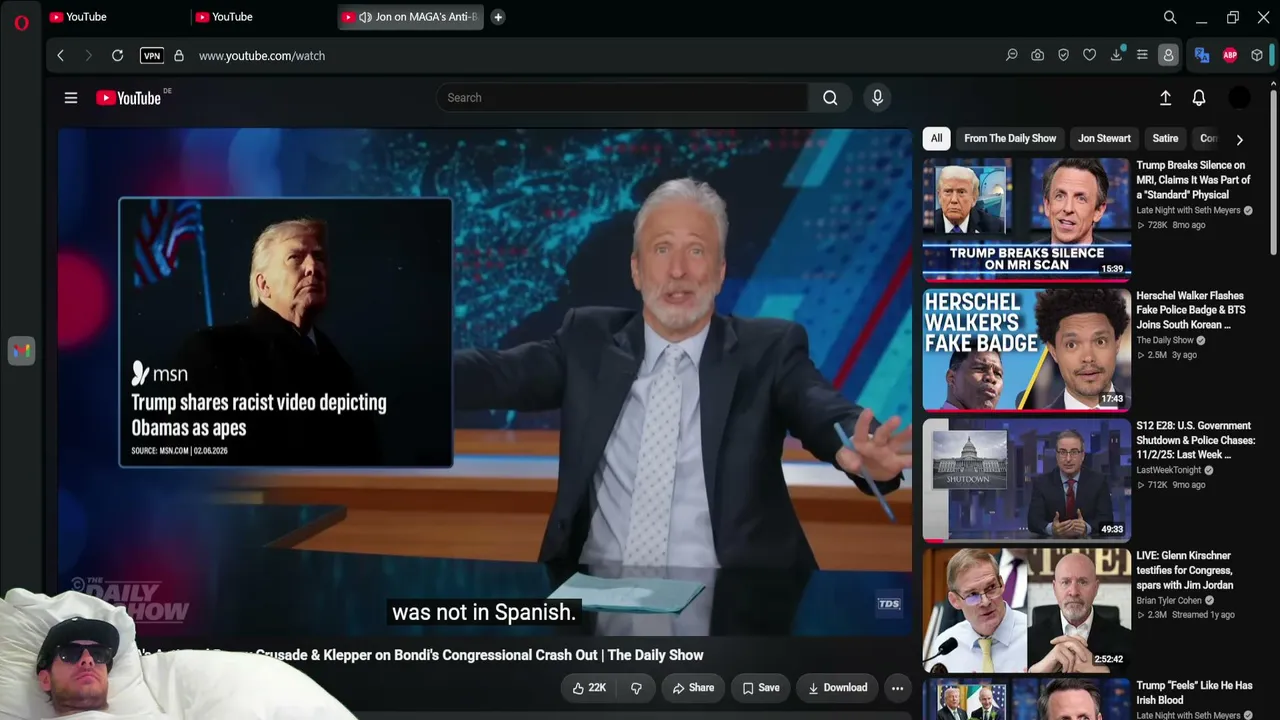Screen dimensions: 1280x720
Task: Open the Last Week Tonight Shutdown thumbnail
Action: click(1027, 480)
